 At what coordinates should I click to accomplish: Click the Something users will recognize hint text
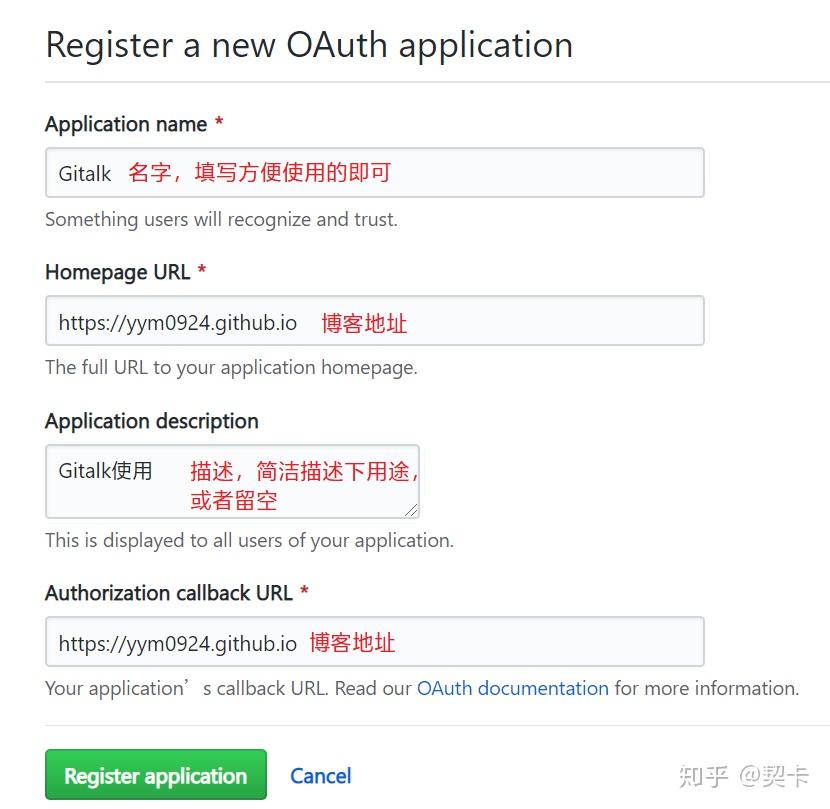[223, 219]
